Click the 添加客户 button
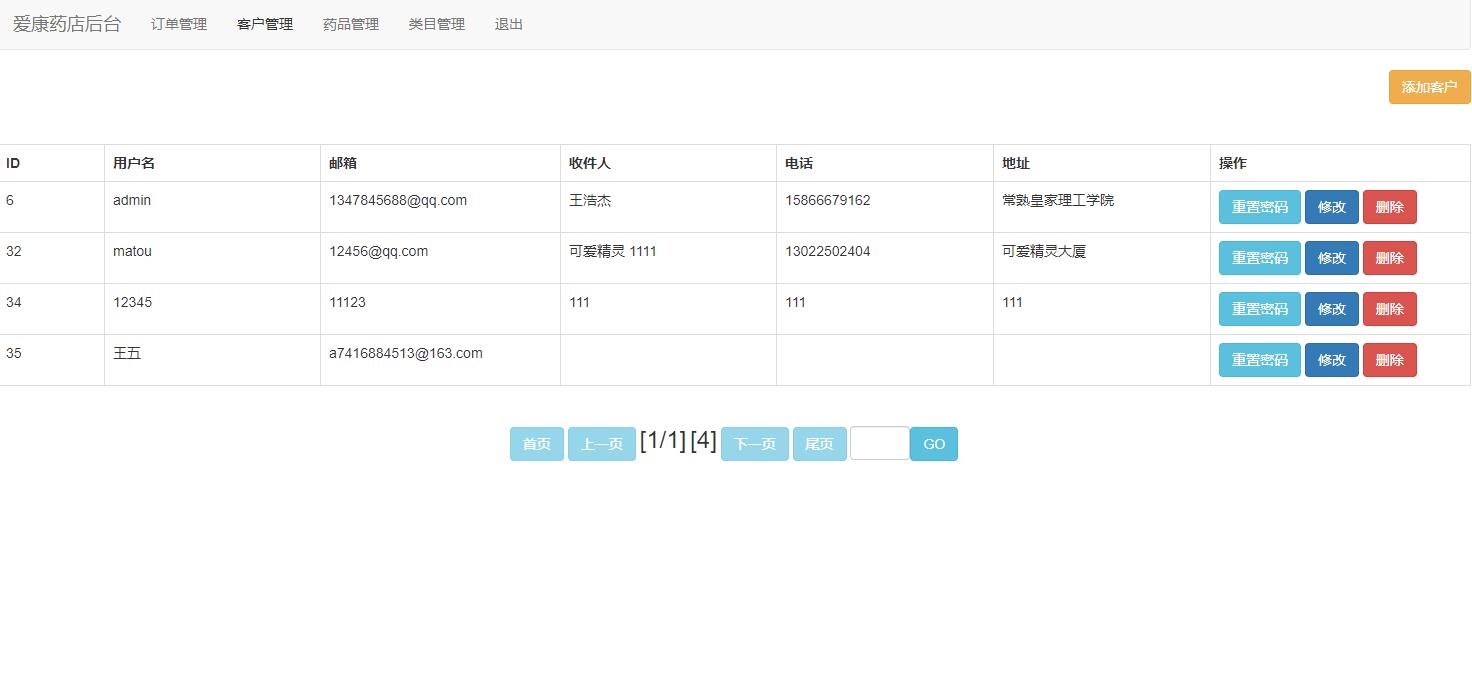This screenshot has height=689, width=1472. pos(1428,87)
